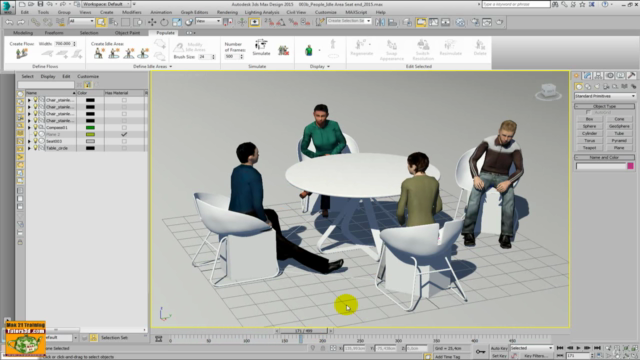Toggle the lightbulb visibility for Table_circle

[35, 148]
